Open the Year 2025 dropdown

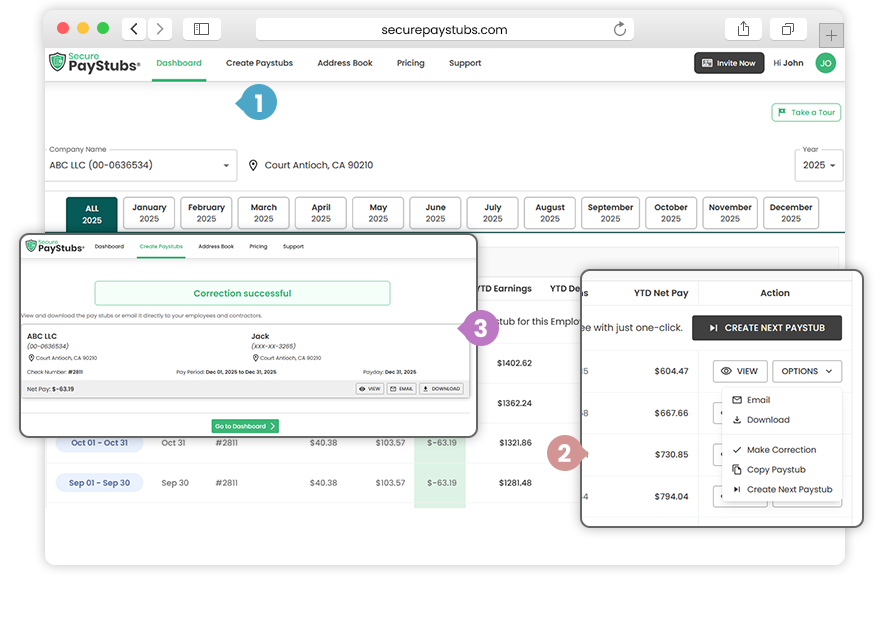(x=819, y=165)
